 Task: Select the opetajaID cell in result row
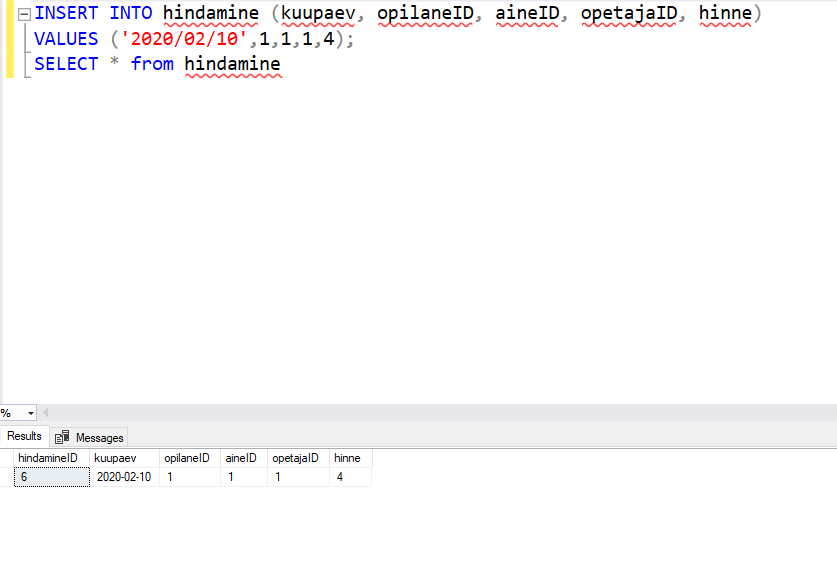[298, 477]
